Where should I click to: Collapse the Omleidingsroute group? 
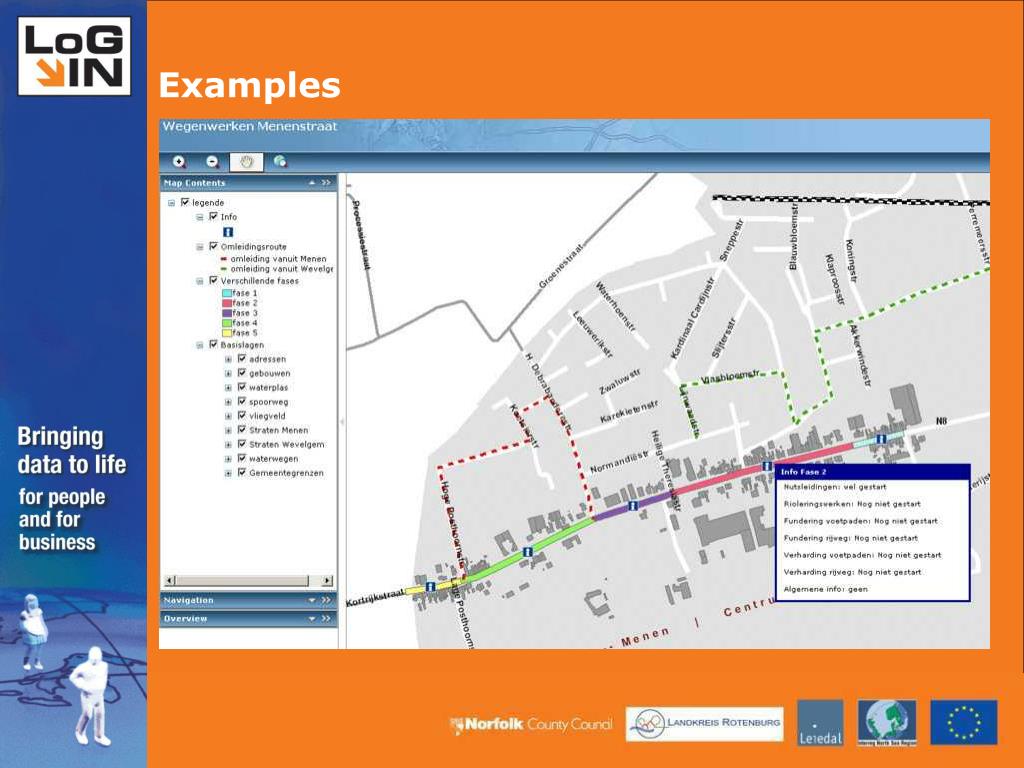(200, 247)
